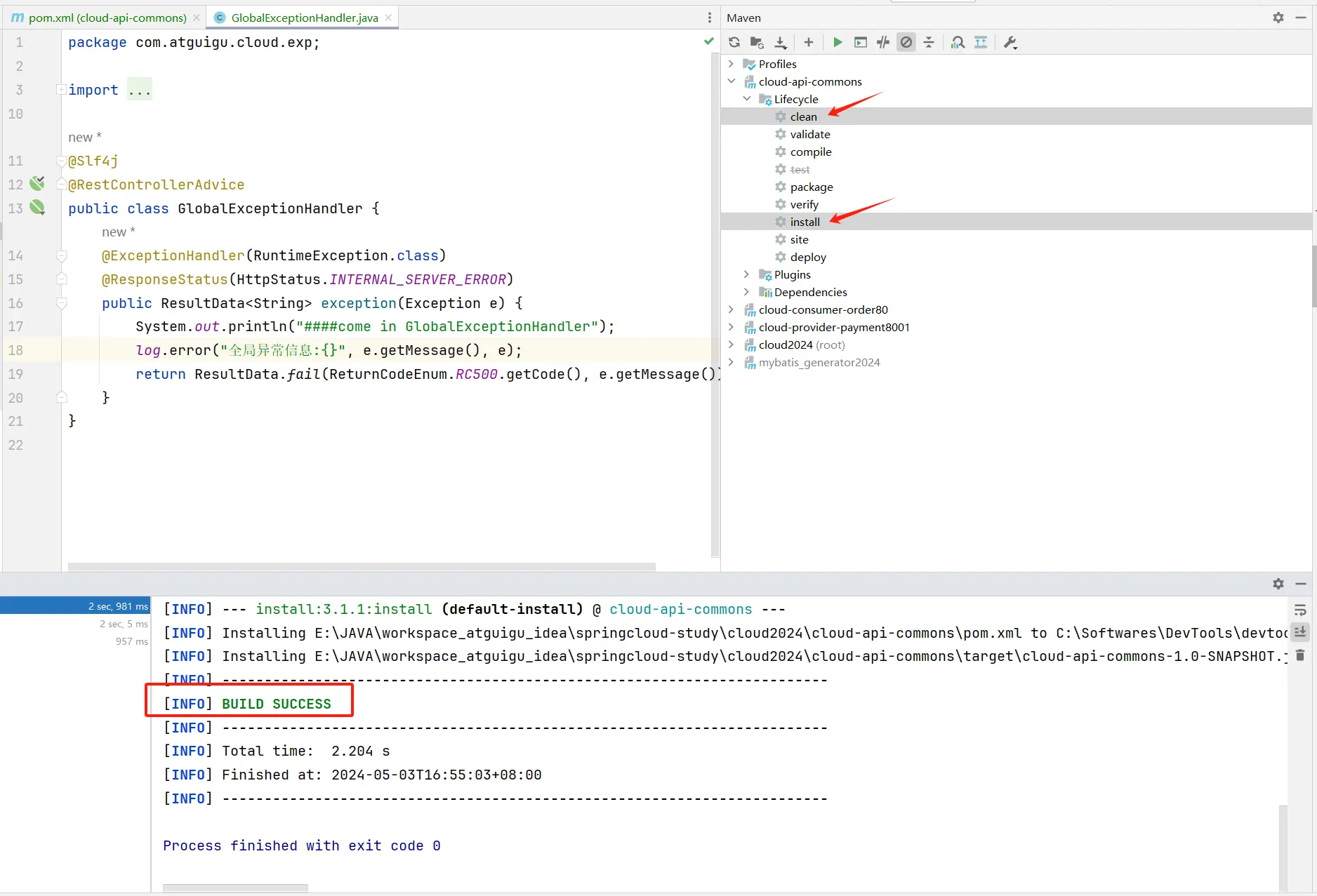Run Maven build with green play icon

838,42
